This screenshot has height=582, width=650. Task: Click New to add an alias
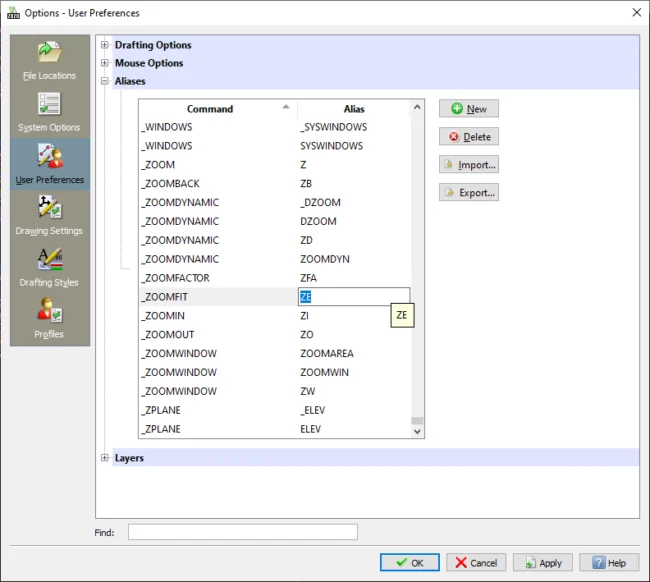click(x=468, y=109)
